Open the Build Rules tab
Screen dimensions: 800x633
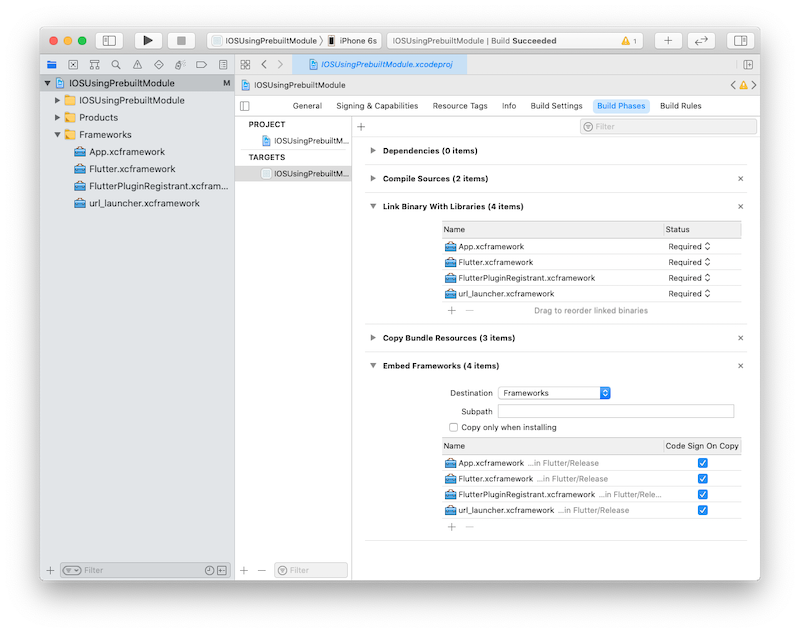click(681, 106)
